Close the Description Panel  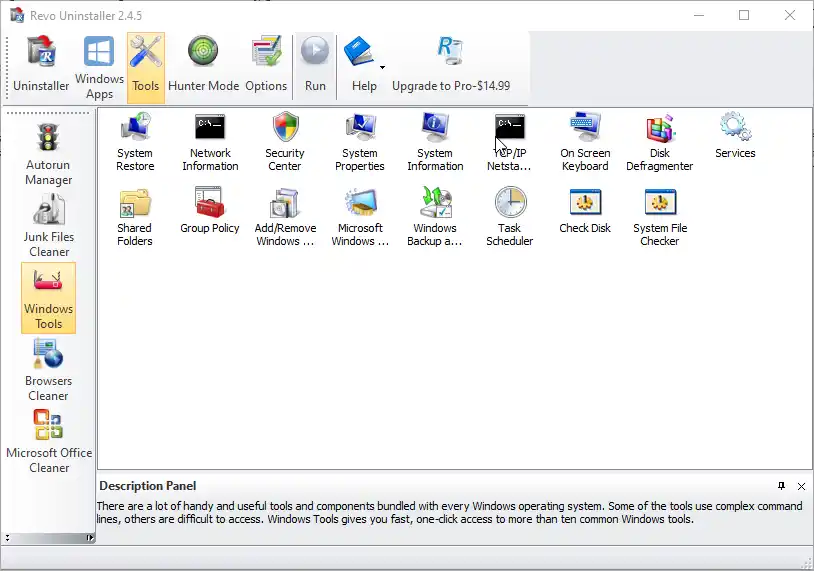coord(802,486)
